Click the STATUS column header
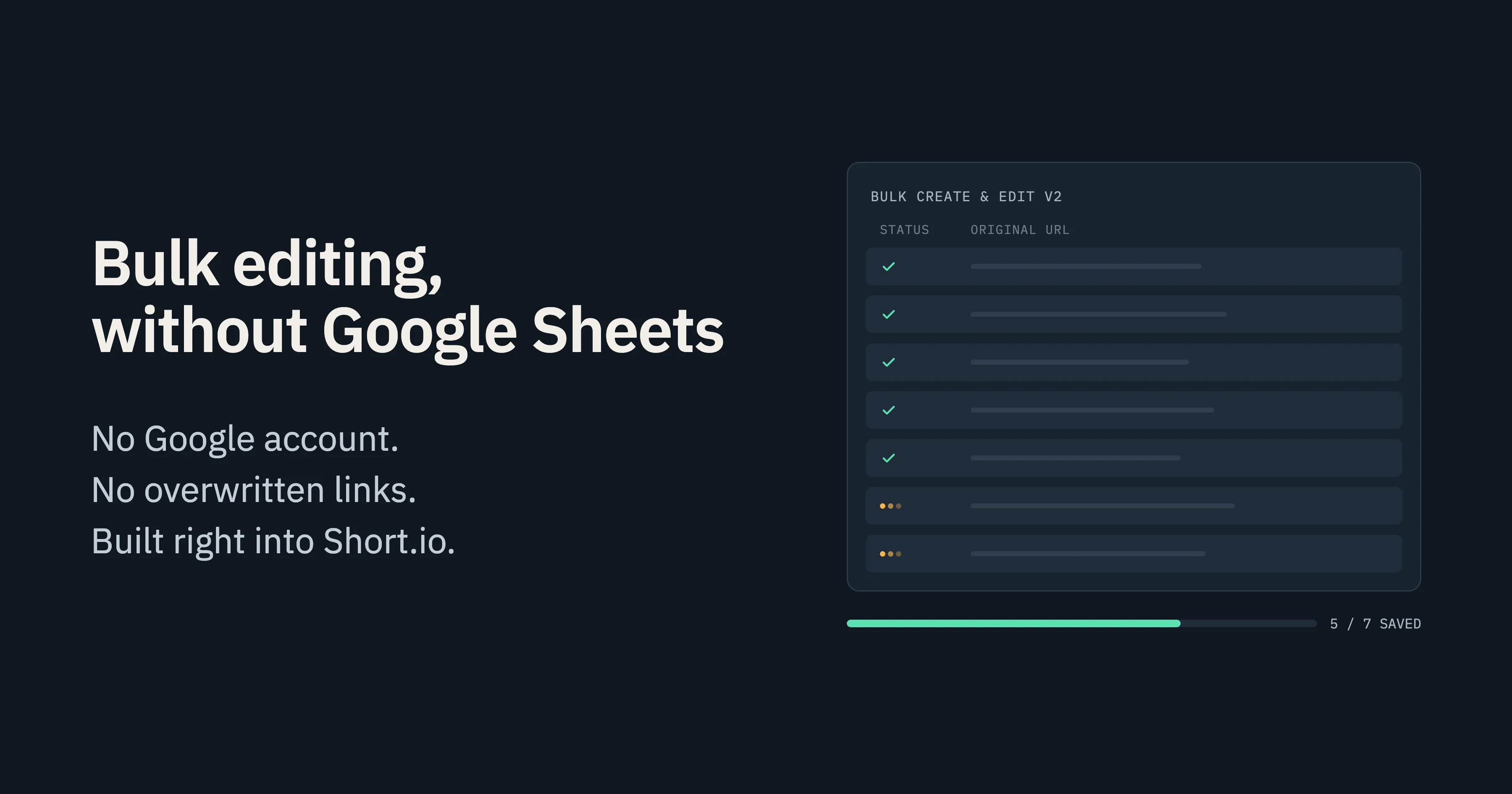This screenshot has height=794, width=1512. click(x=905, y=230)
